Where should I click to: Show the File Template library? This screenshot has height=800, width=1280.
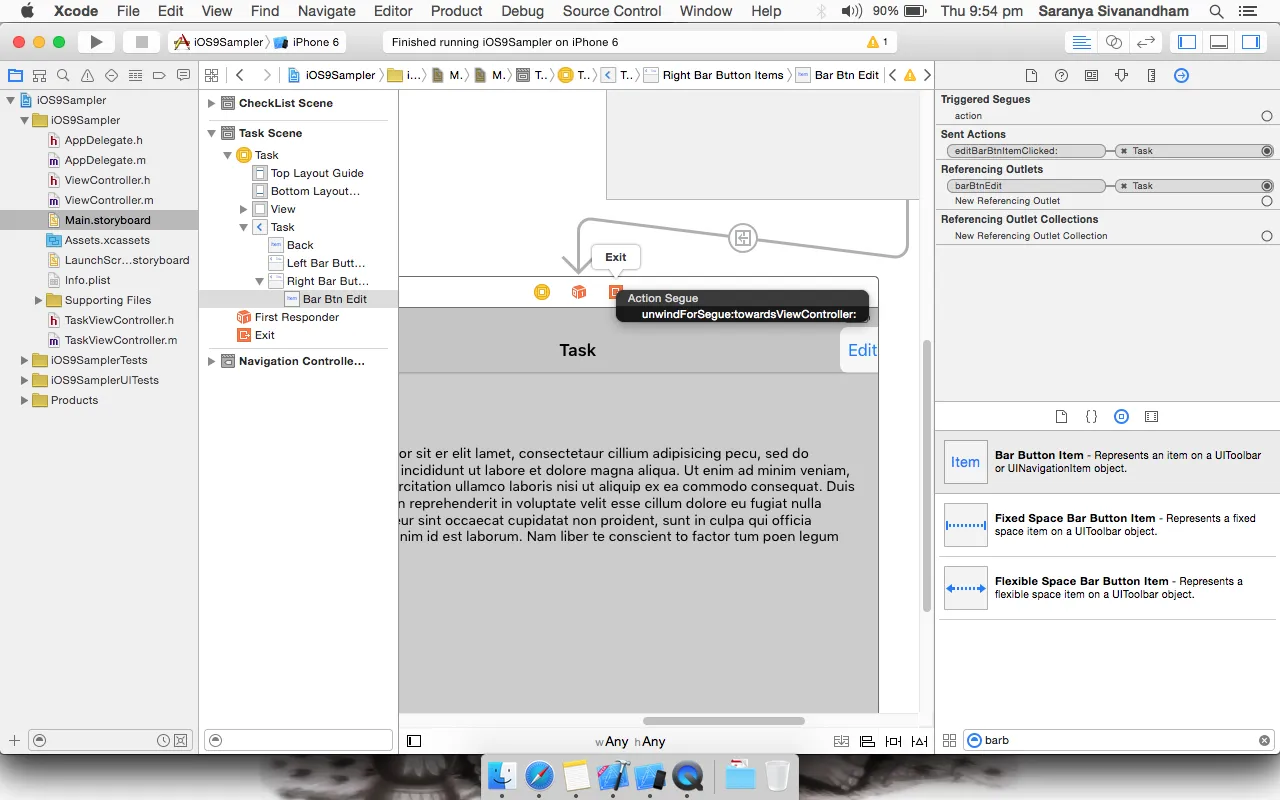click(x=1062, y=416)
